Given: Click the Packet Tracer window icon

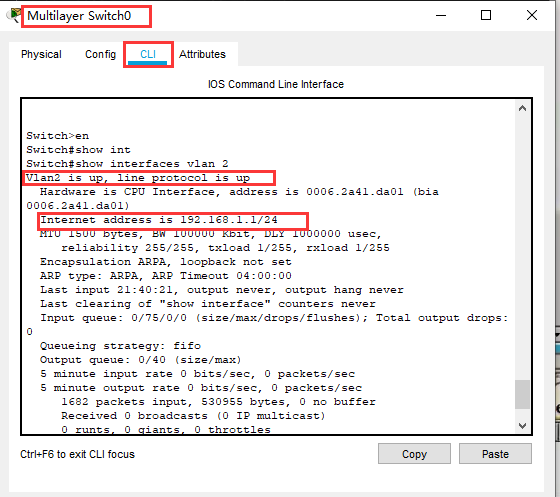Looking at the screenshot, I should [x=14, y=15].
